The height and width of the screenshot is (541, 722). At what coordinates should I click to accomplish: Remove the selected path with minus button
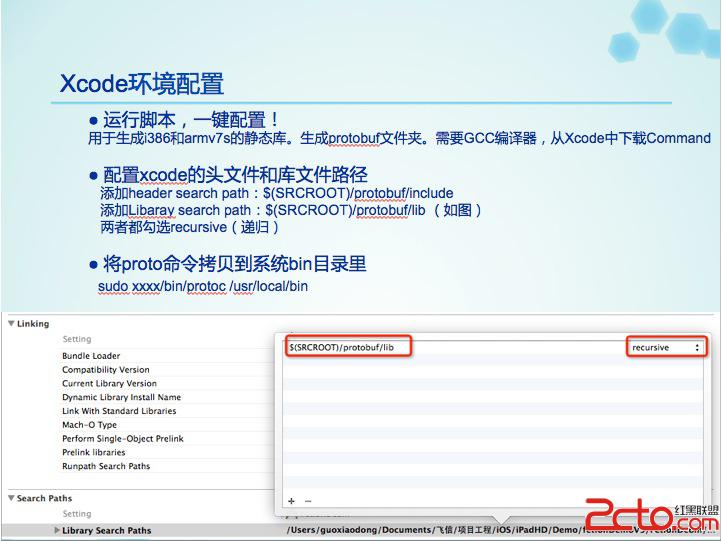pyautogui.click(x=308, y=500)
